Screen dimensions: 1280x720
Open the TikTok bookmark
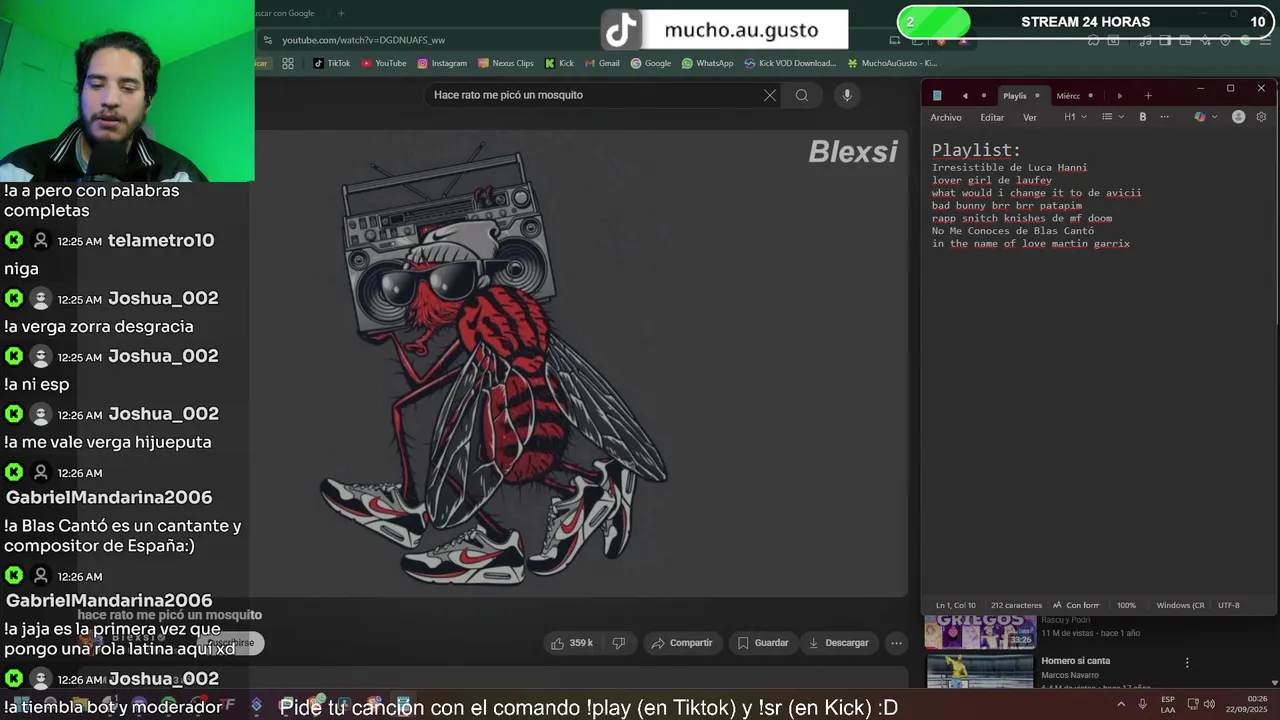pos(331,63)
